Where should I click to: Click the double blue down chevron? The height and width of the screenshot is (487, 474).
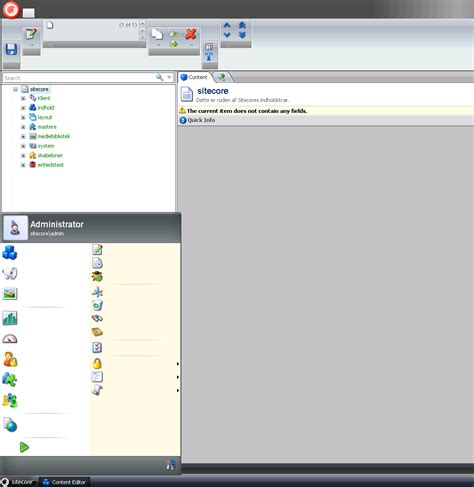(242, 35)
